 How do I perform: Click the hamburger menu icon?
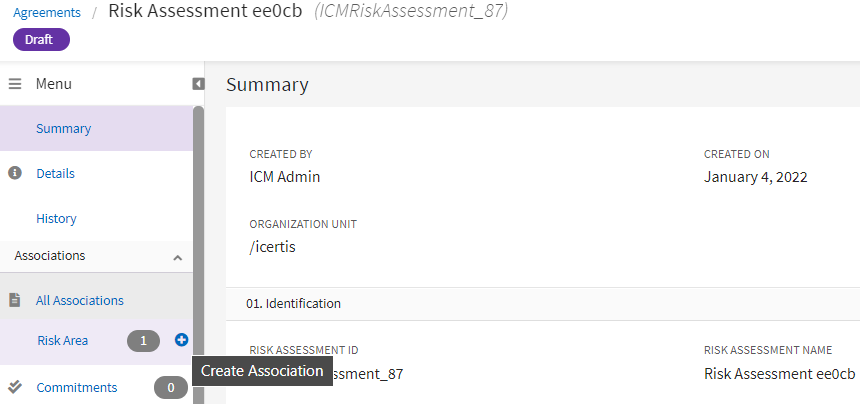[x=15, y=84]
